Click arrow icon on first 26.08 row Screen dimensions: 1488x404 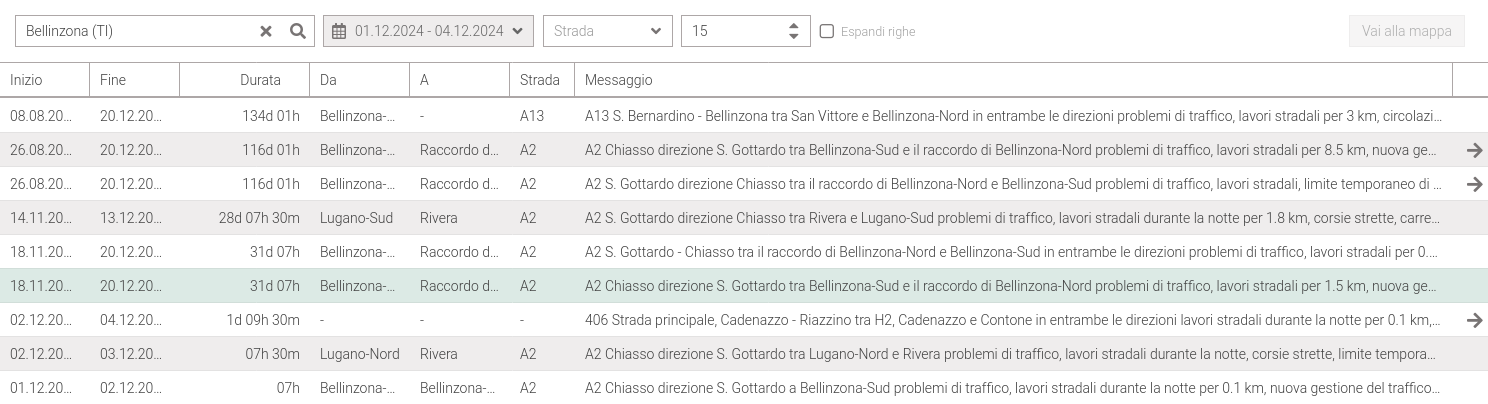(1474, 150)
